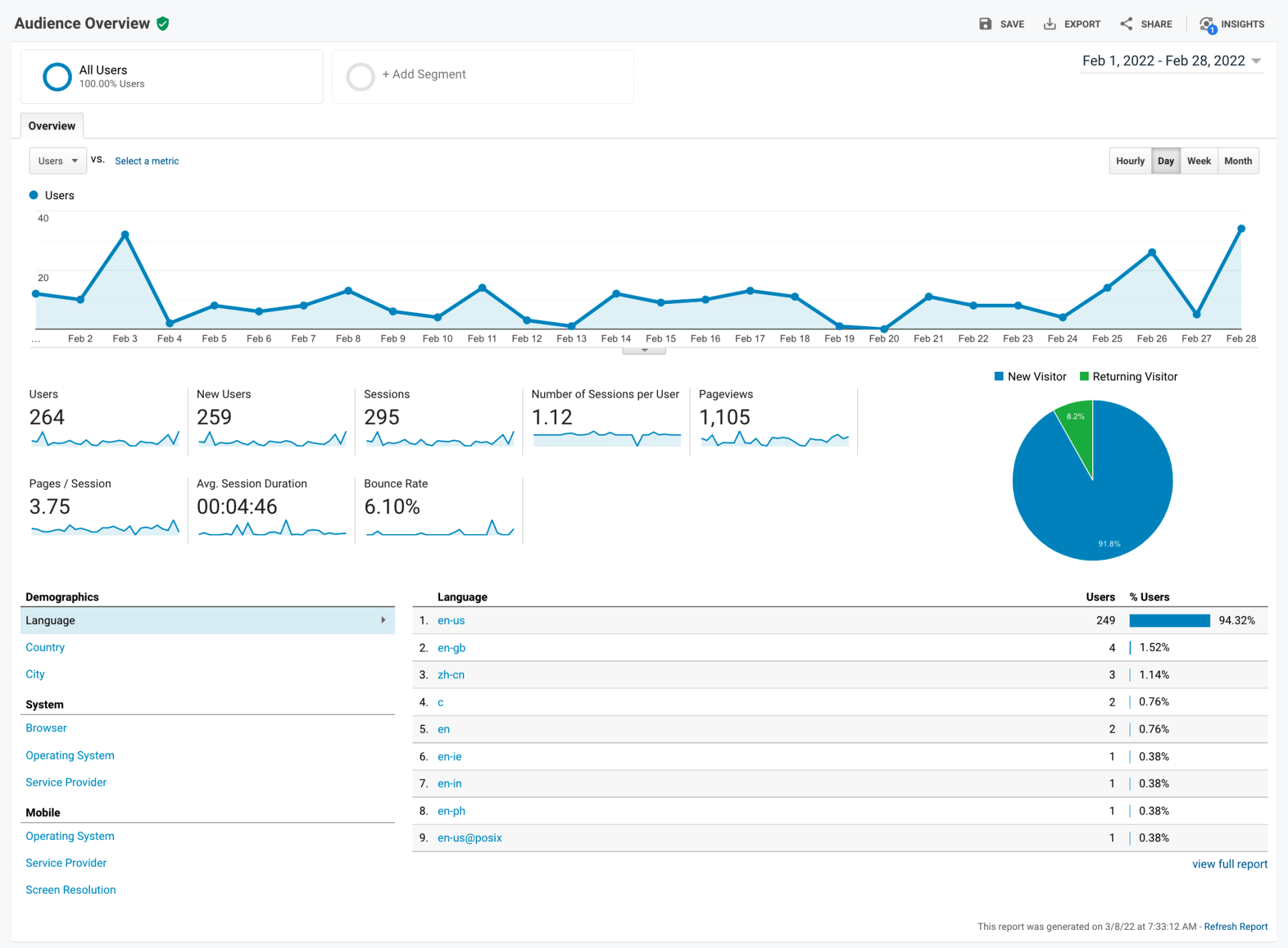Click the Export download icon
The width and height of the screenshot is (1288, 948).
click(1050, 24)
